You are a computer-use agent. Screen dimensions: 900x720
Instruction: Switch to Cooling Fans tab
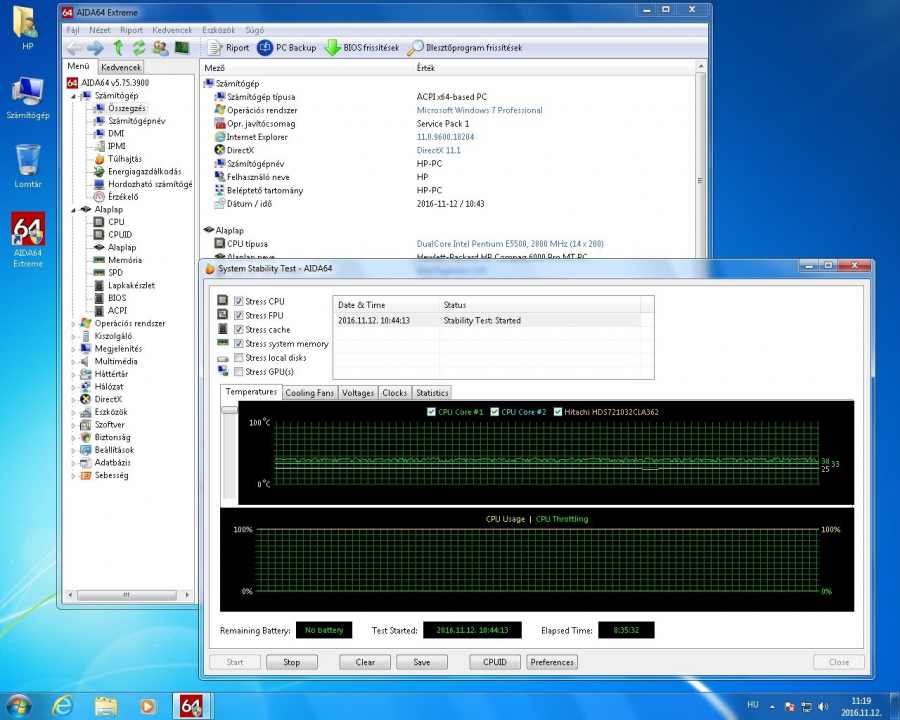pyautogui.click(x=309, y=393)
